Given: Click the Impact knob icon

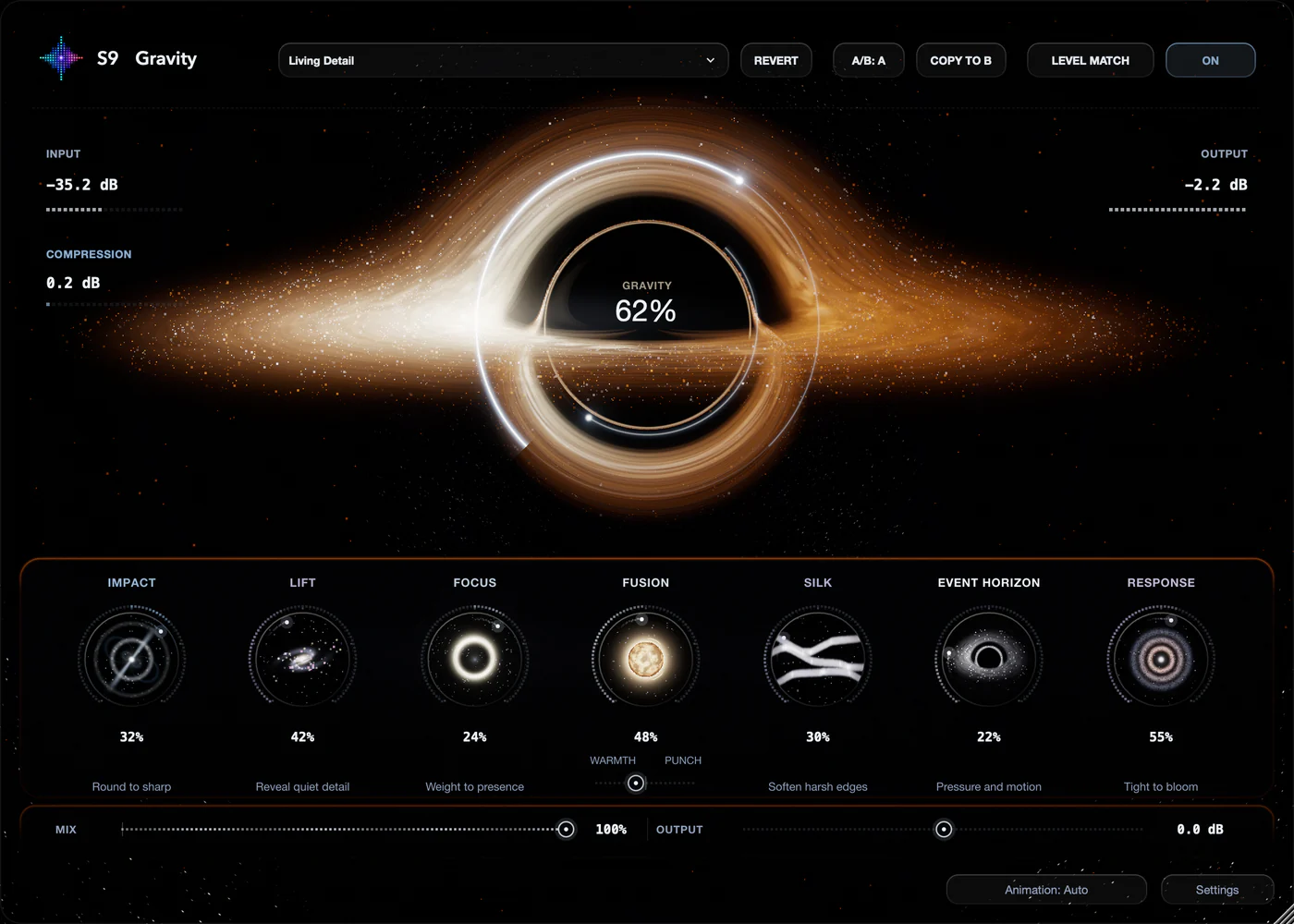Looking at the screenshot, I should click(x=131, y=659).
